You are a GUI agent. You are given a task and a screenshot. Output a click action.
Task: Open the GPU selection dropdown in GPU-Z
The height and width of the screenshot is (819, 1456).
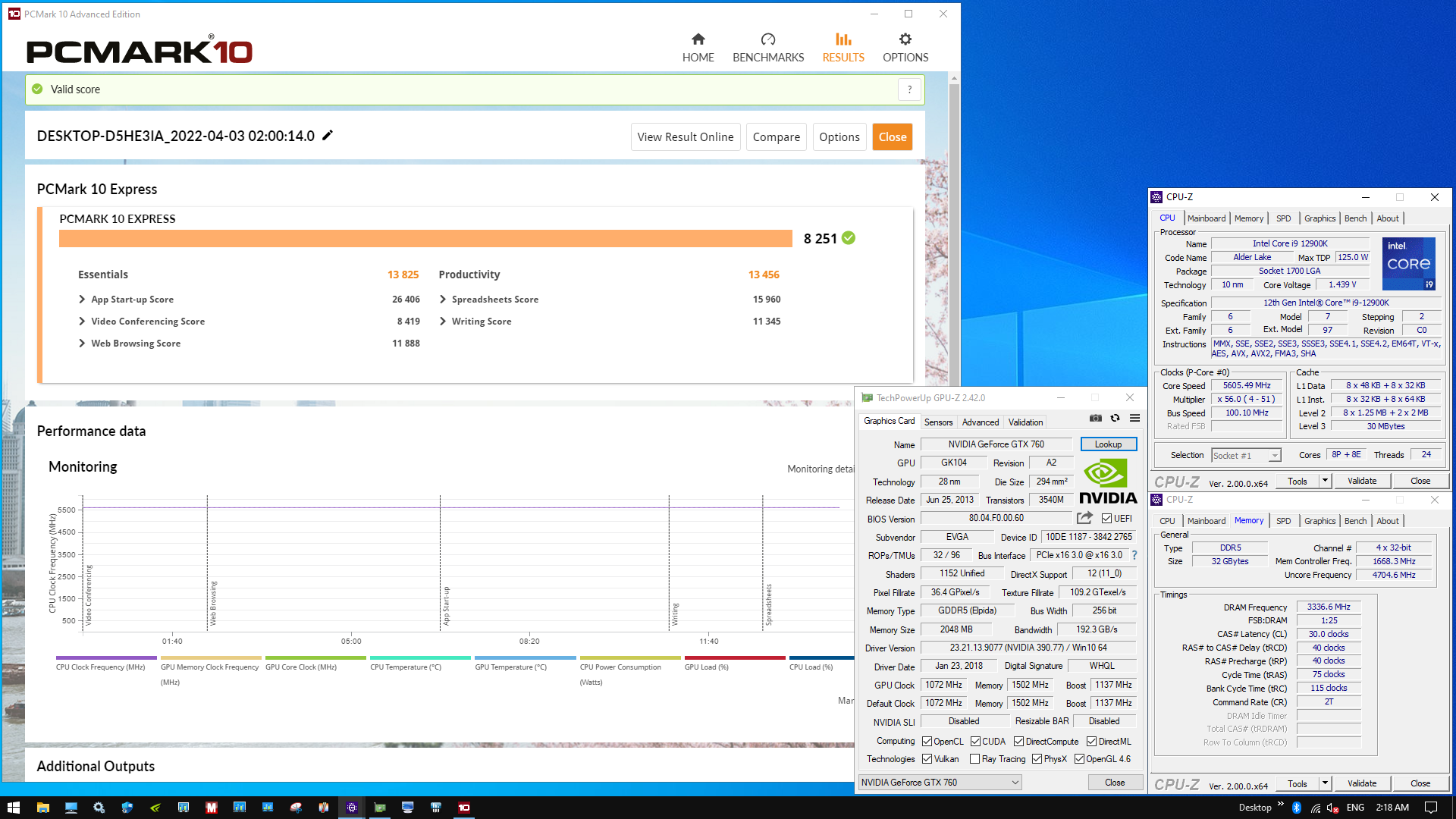click(940, 782)
